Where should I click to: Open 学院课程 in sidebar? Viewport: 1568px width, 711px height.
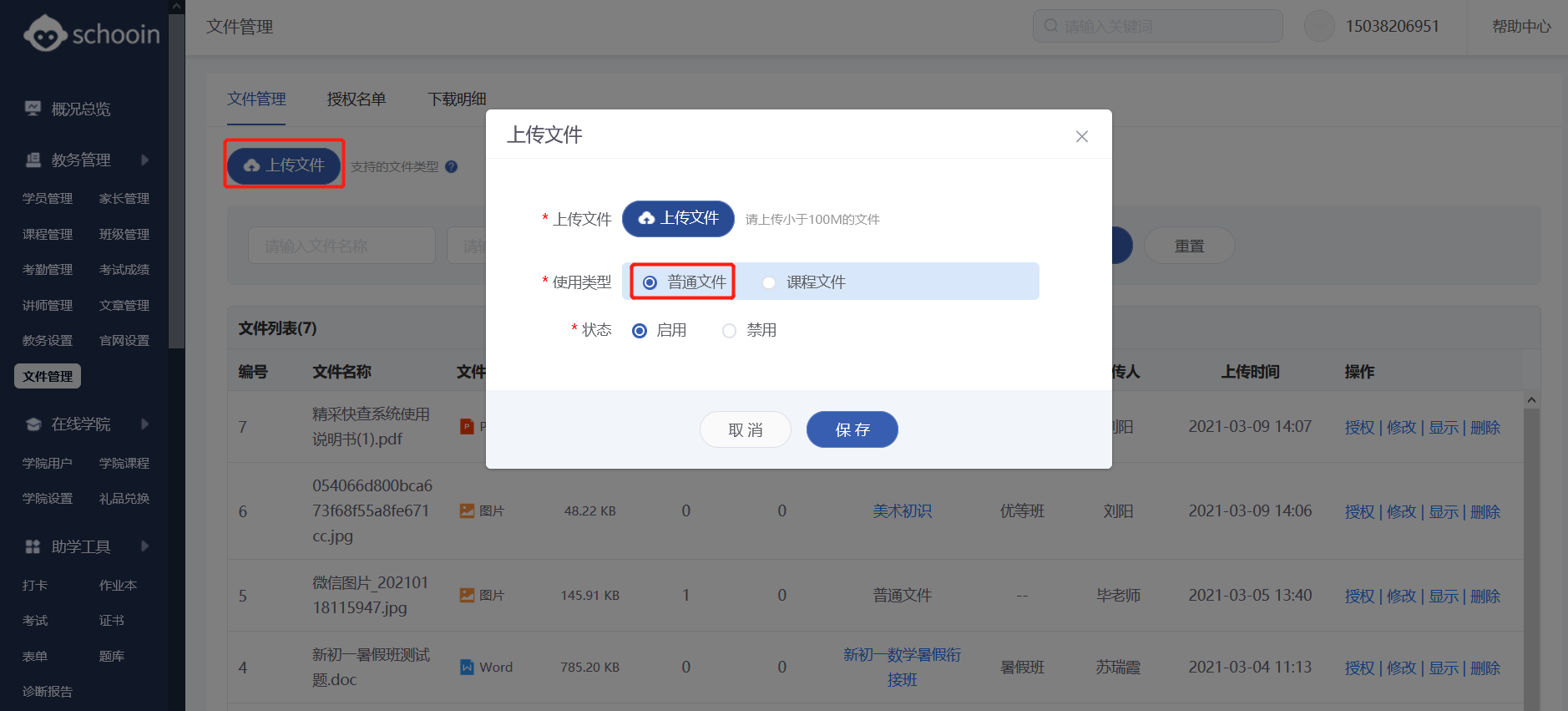click(x=124, y=464)
